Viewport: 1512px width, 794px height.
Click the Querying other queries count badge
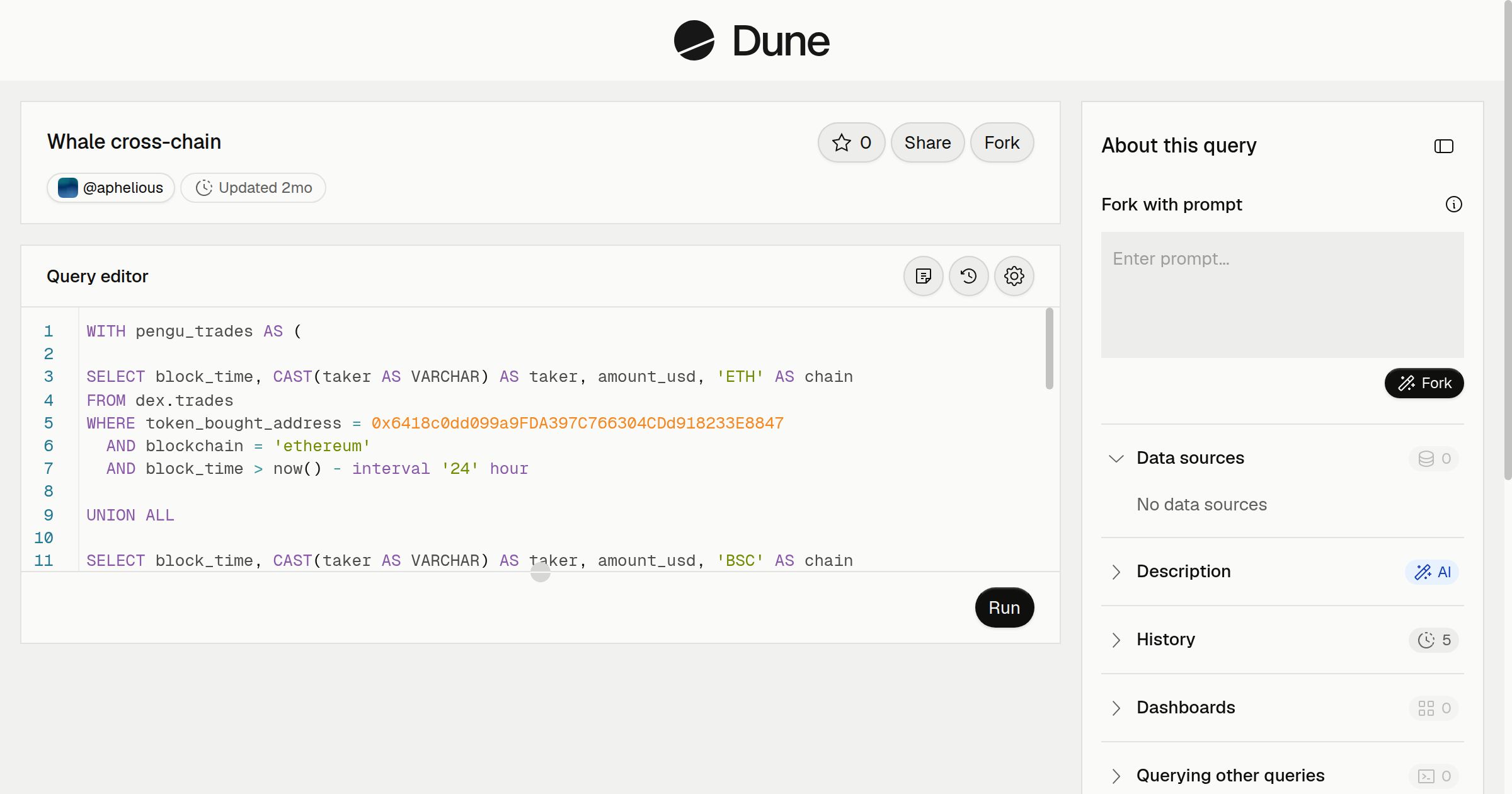click(x=1434, y=776)
